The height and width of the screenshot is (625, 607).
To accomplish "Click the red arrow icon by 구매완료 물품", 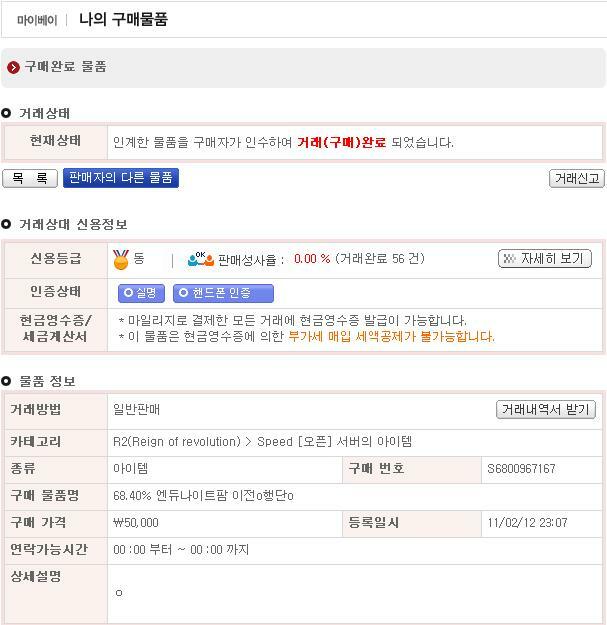I will (13, 67).
